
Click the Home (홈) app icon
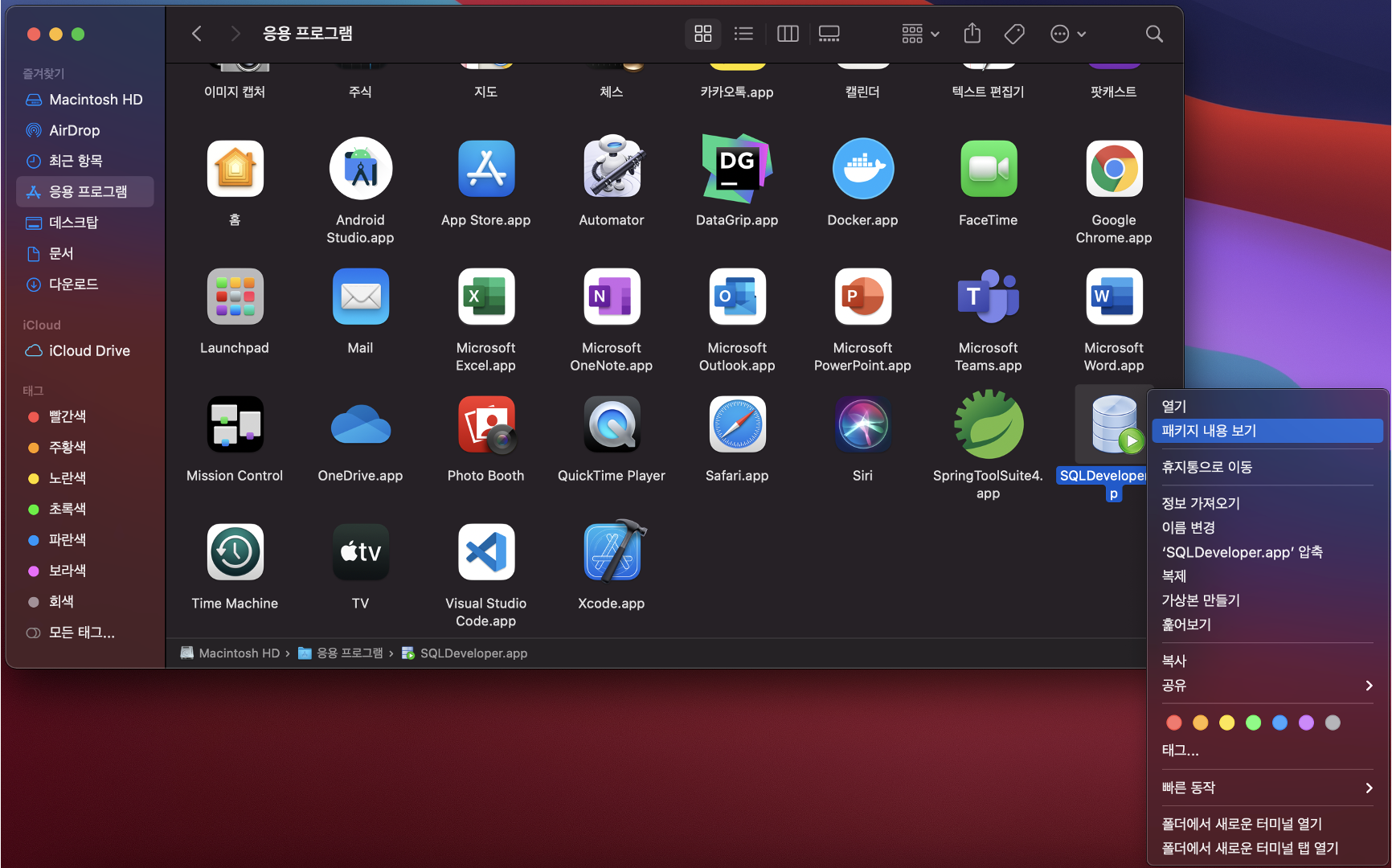pyautogui.click(x=235, y=169)
